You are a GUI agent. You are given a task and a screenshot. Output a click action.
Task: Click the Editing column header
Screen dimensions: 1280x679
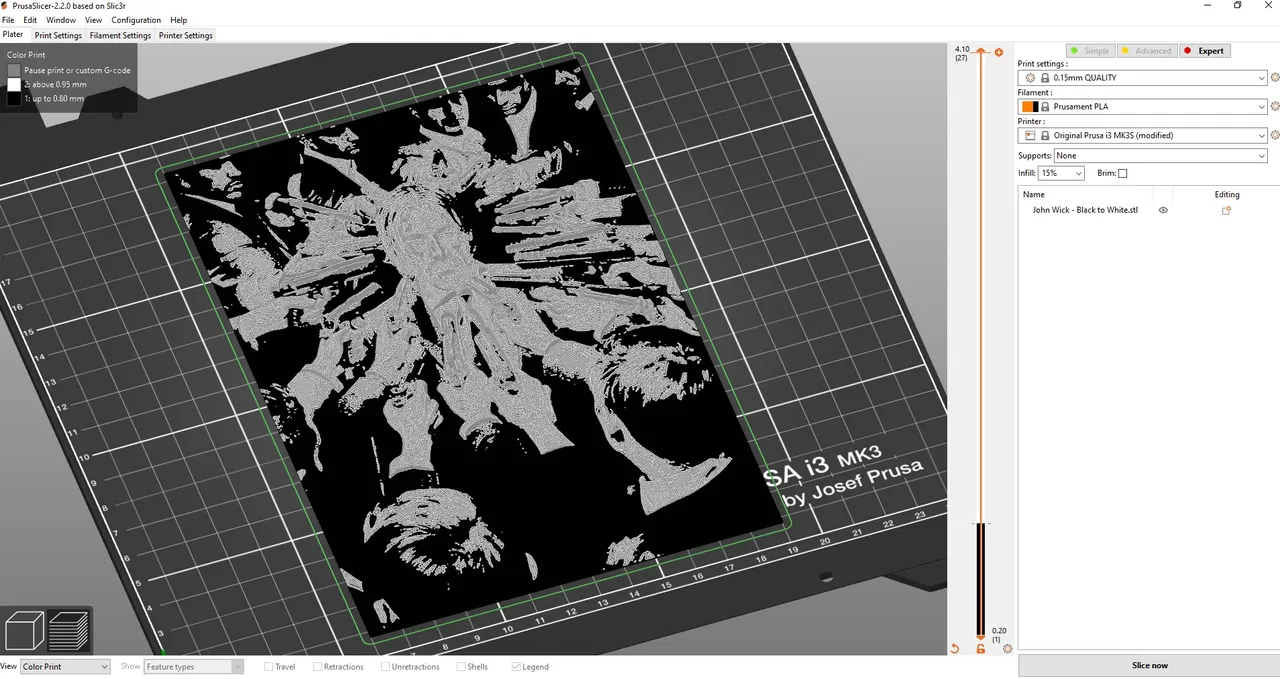1227,194
